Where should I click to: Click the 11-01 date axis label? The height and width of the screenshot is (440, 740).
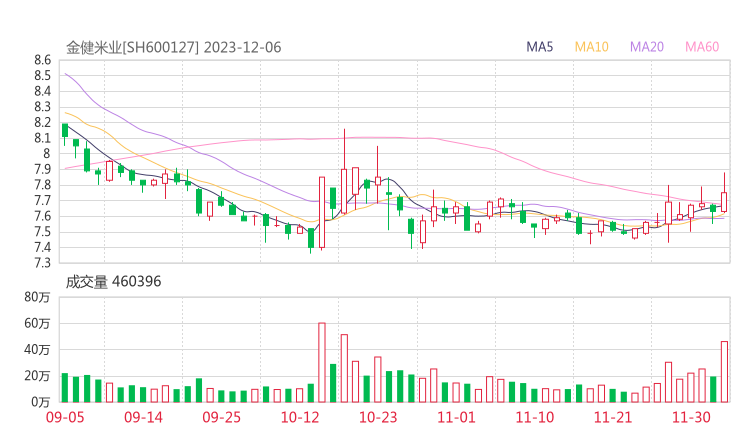tap(456, 417)
